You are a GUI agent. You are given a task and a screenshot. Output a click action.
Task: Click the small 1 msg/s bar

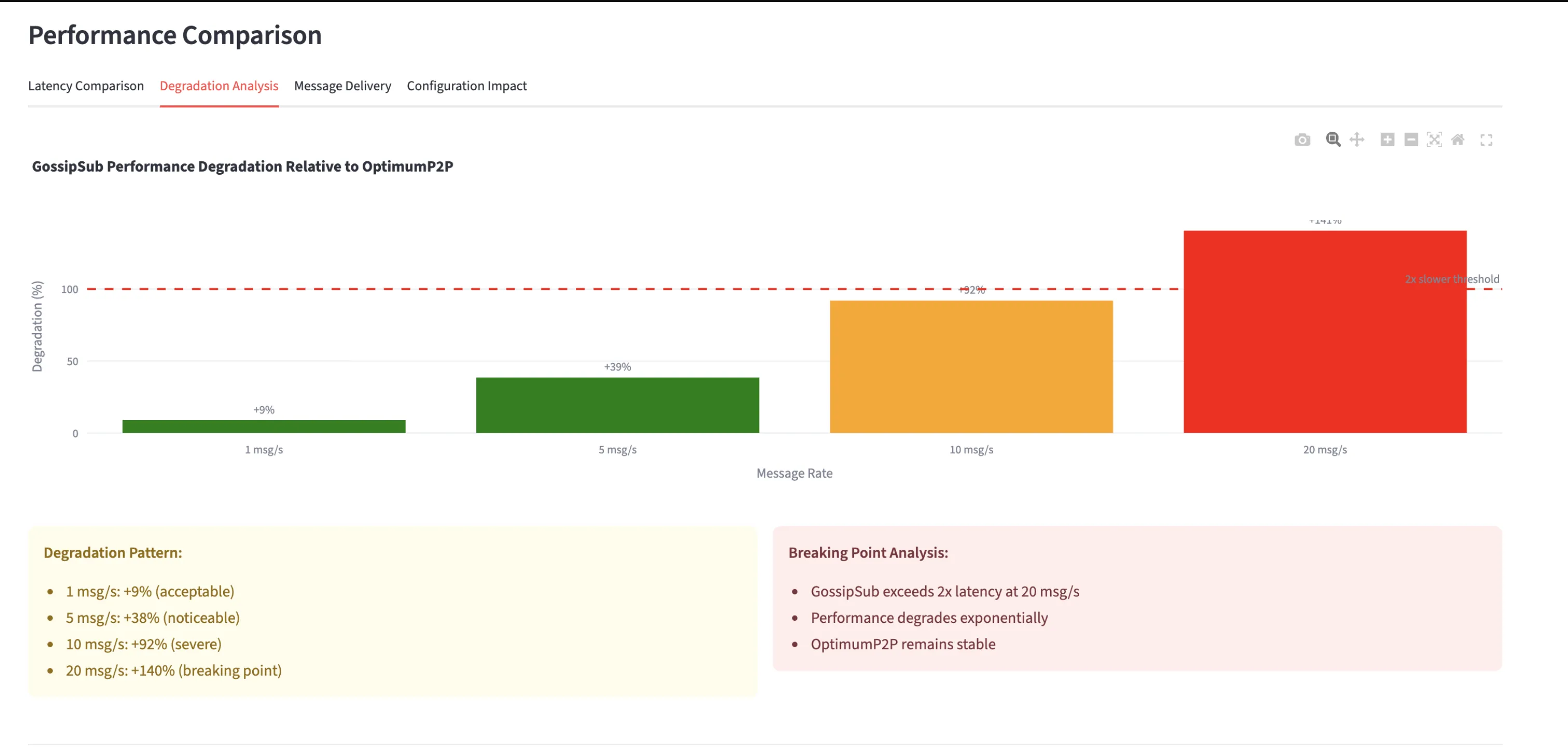tap(264, 426)
